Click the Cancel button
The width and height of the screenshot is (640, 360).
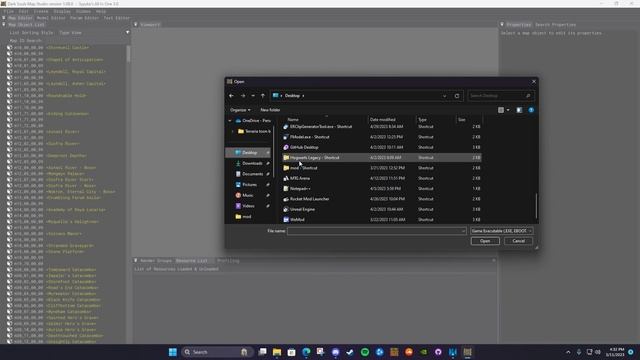click(518, 241)
